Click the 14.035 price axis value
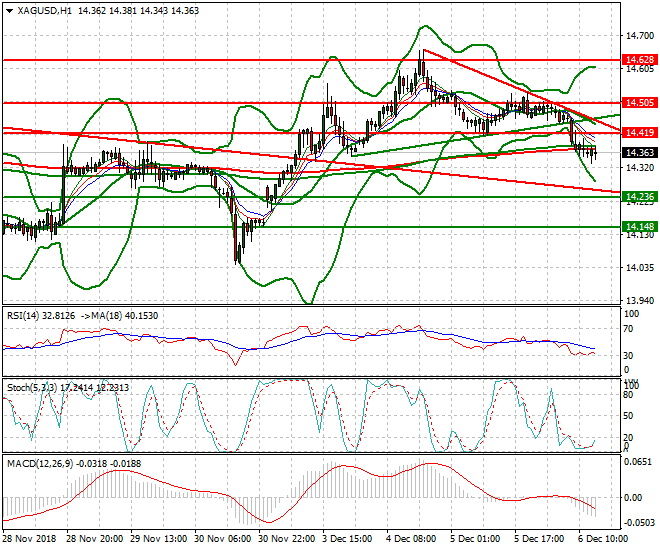This screenshot has height=550, width=660. click(640, 268)
